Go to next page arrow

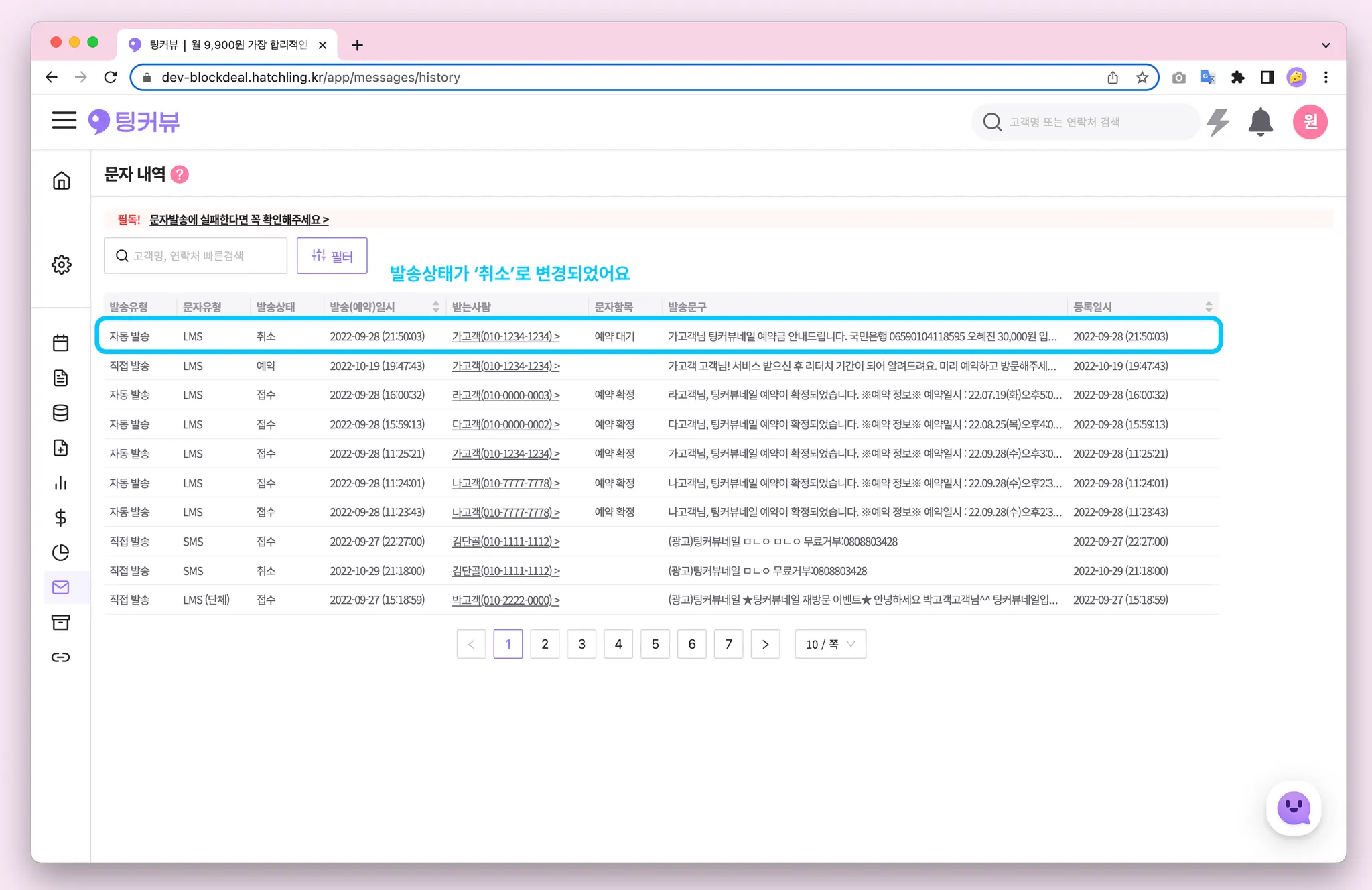[x=765, y=644]
